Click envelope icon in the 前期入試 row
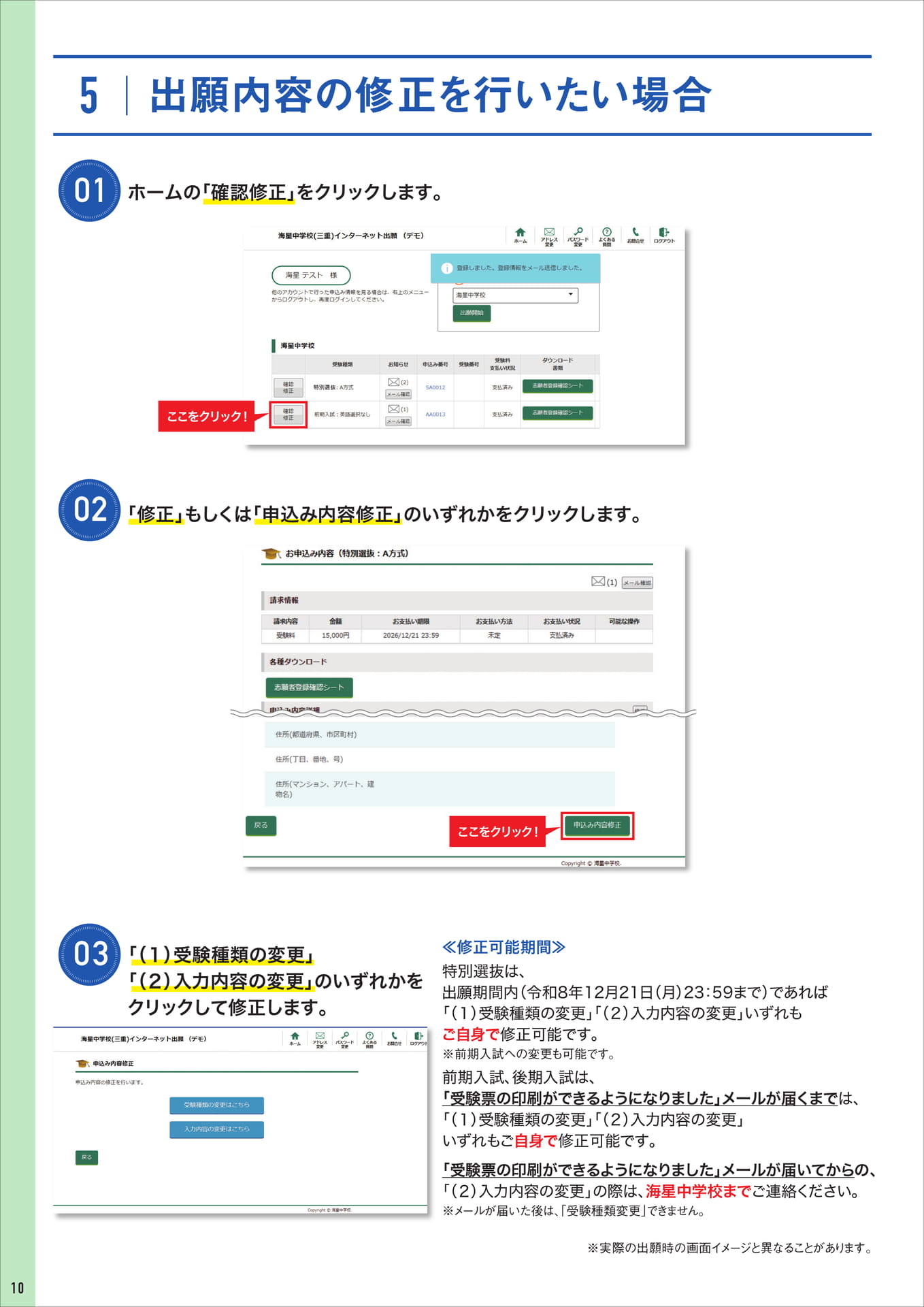 pyautogui.click(x=393, y=408)
